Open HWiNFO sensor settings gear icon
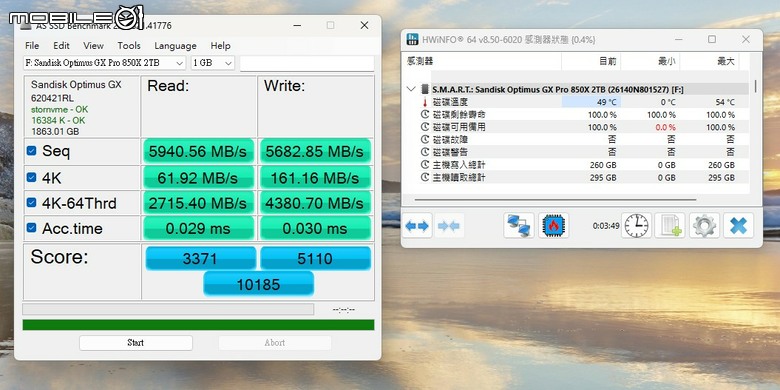The width and height of the screenshot is (780, 390). click(704, 226)
